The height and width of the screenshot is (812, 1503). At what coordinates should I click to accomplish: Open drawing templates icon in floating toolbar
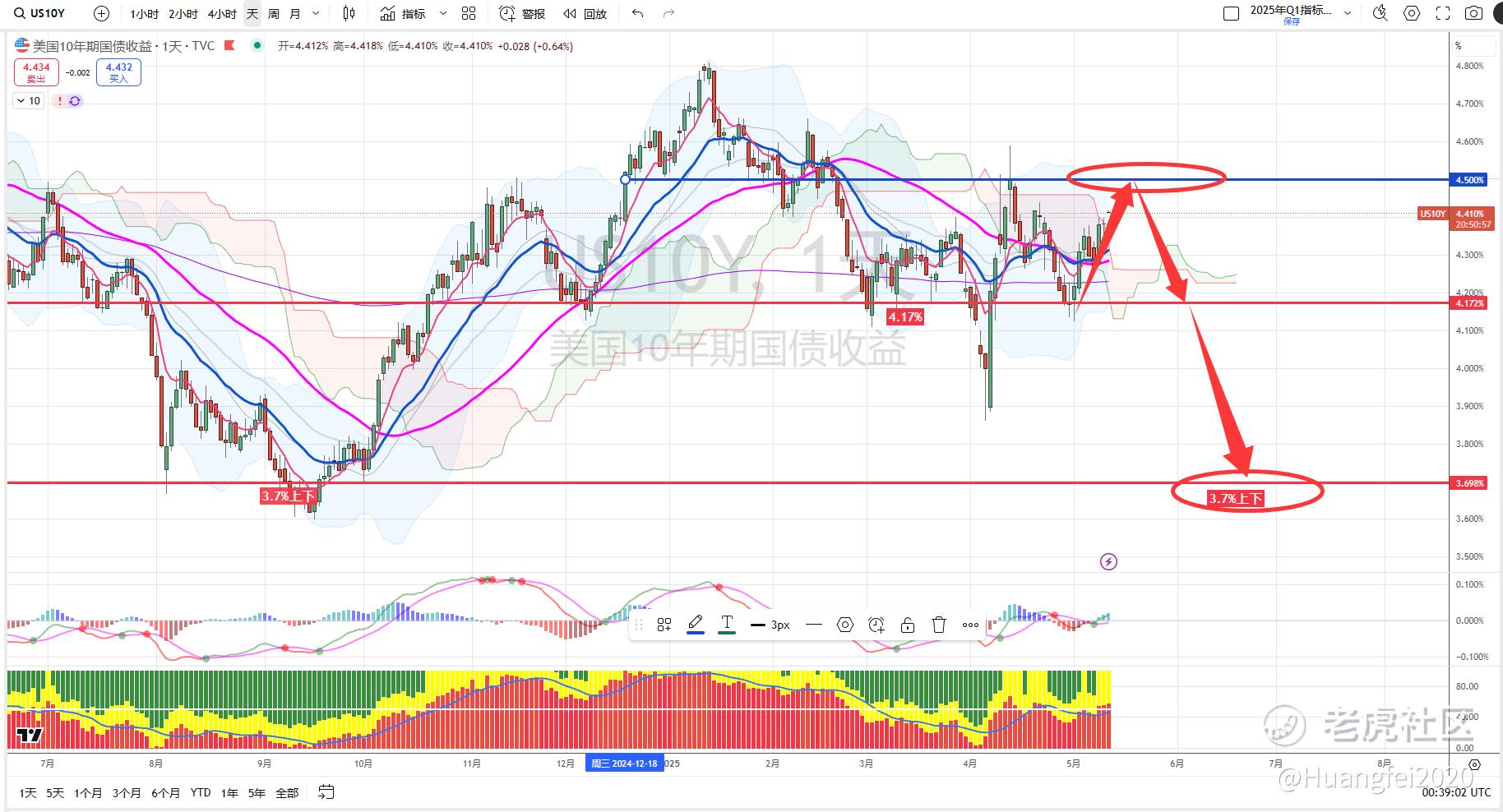664,625
